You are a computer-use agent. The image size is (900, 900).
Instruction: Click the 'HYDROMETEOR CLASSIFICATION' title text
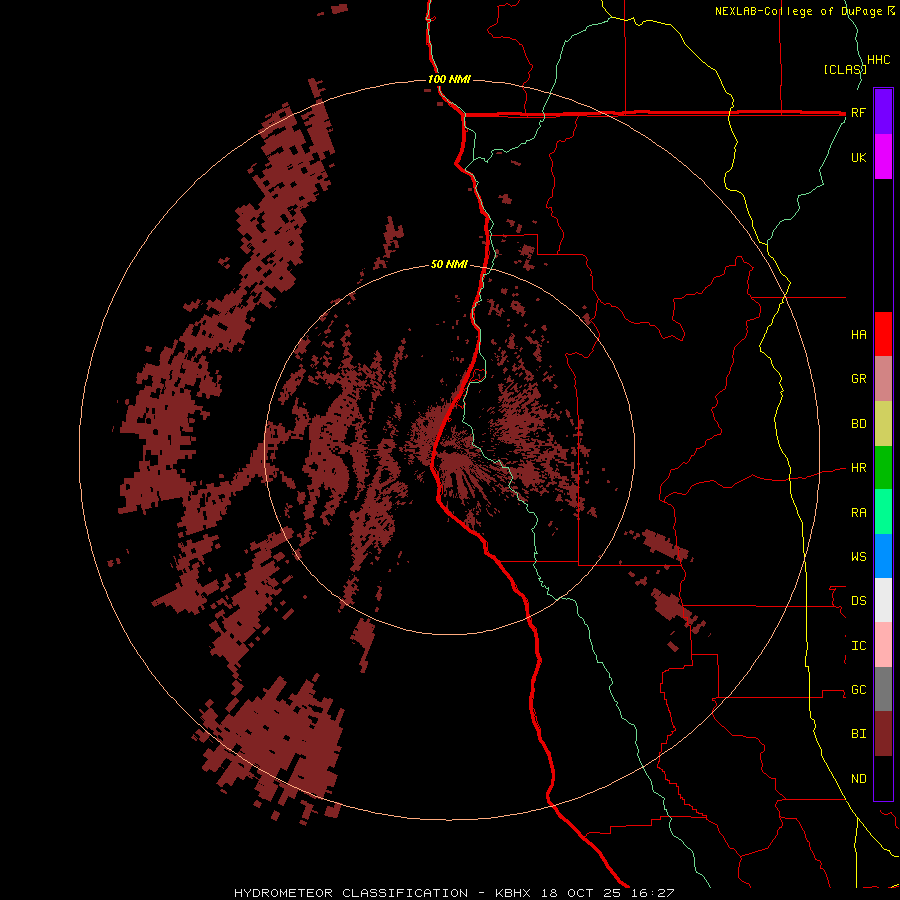[351, 893]
